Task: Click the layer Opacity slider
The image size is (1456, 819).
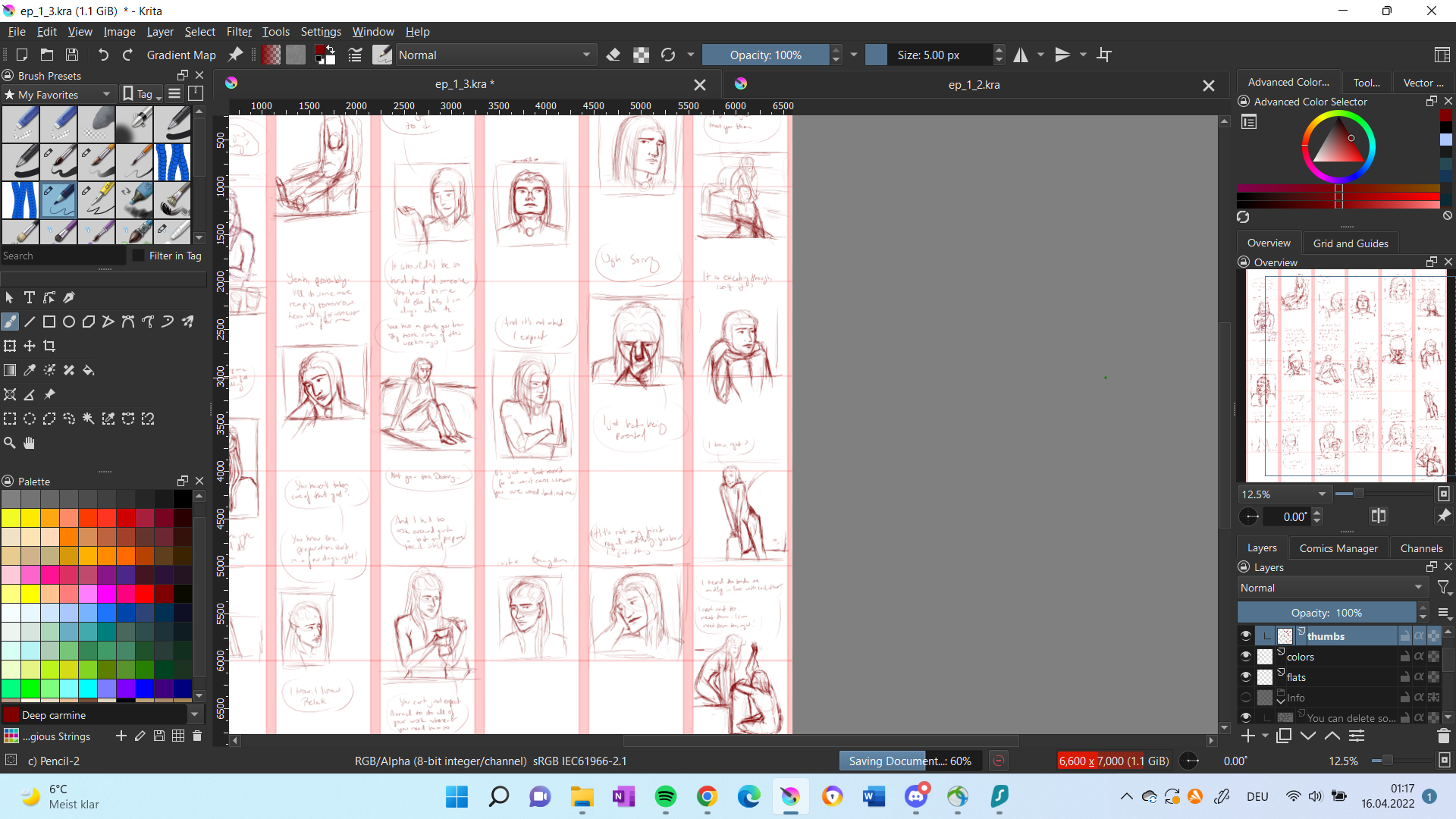Action: 1326,612
